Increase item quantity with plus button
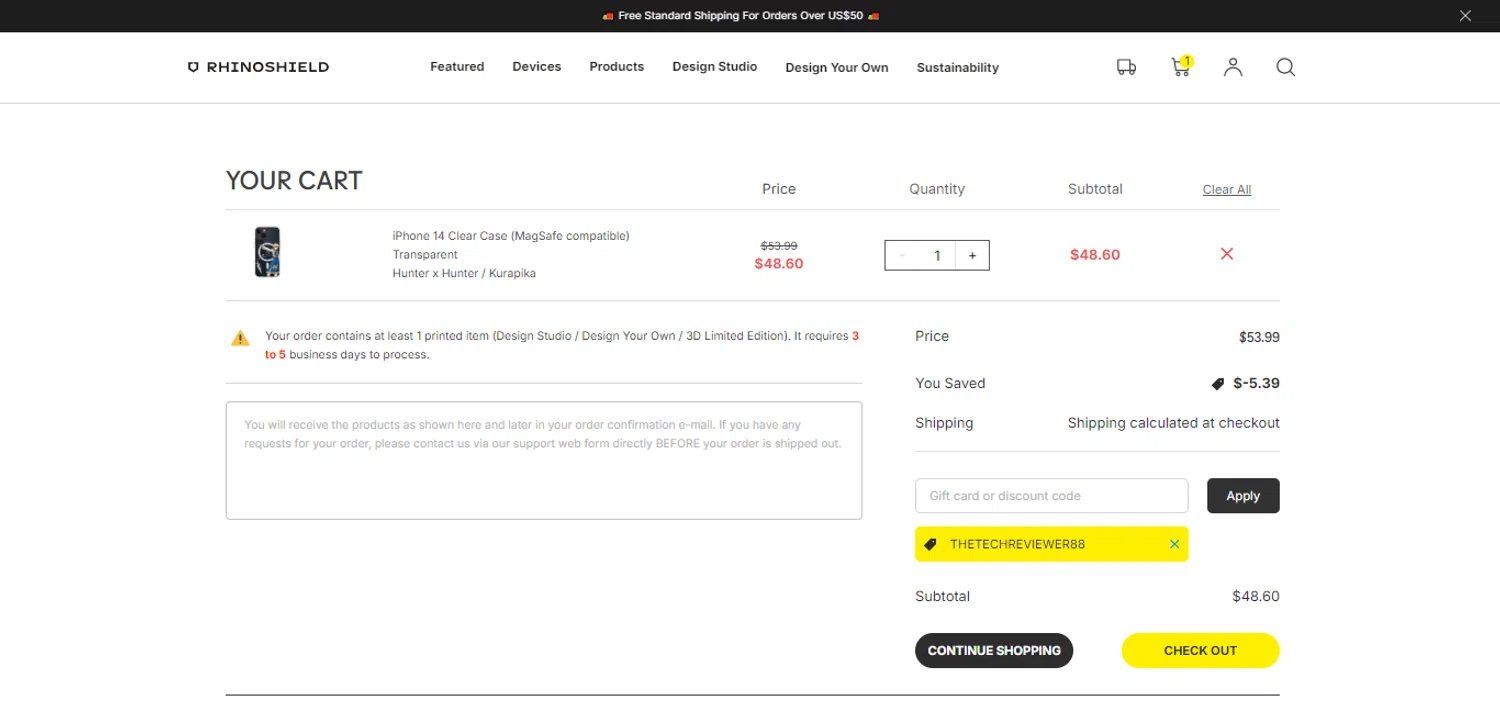The image size is (1500, 704). tap(972, 255)
